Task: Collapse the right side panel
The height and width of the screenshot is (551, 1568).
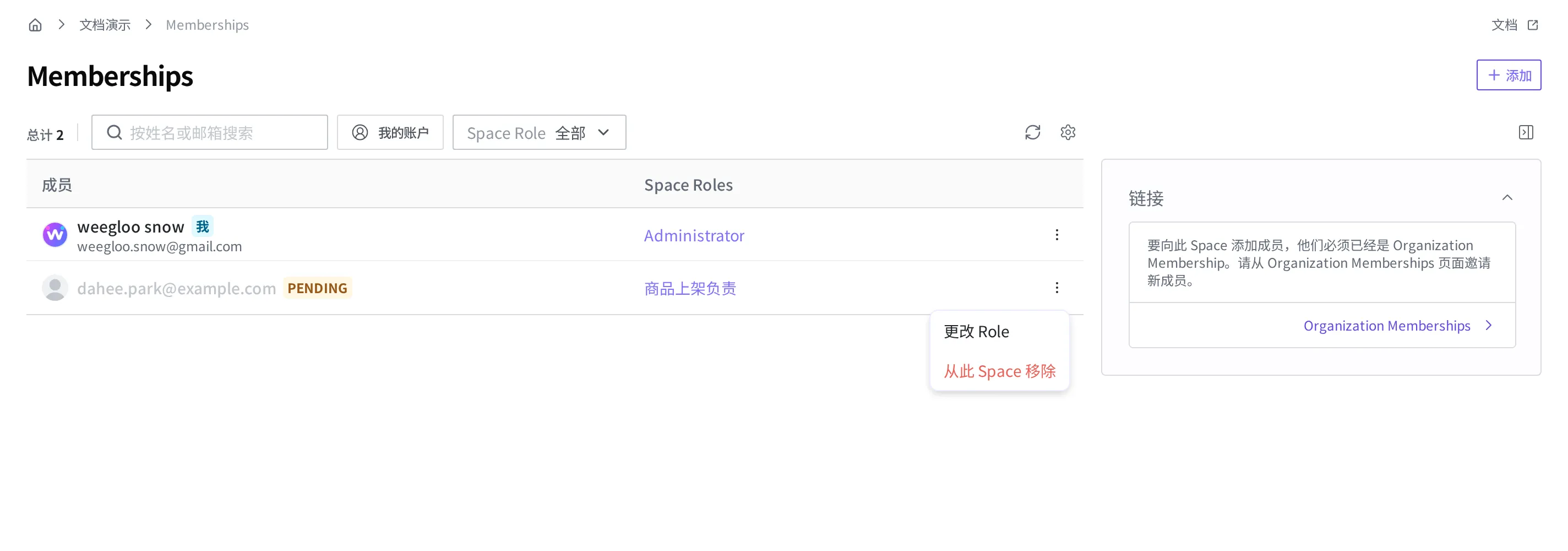Action: (x=1526, y=132)
